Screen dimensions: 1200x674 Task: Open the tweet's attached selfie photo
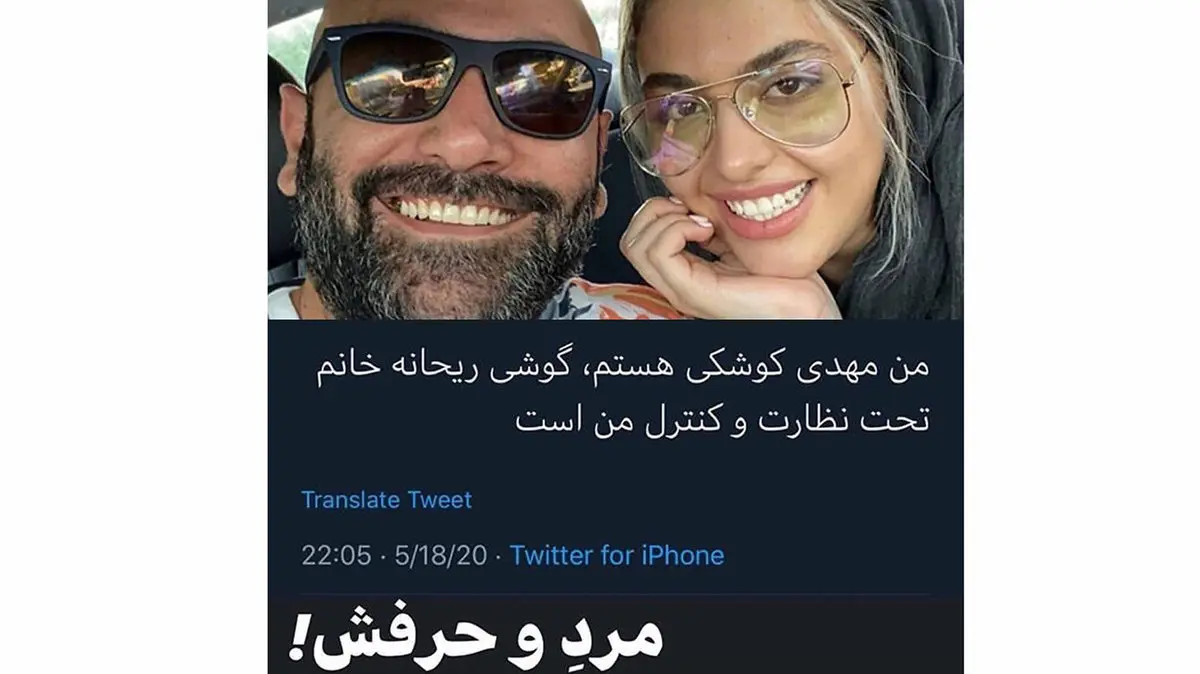pos(615,160)
